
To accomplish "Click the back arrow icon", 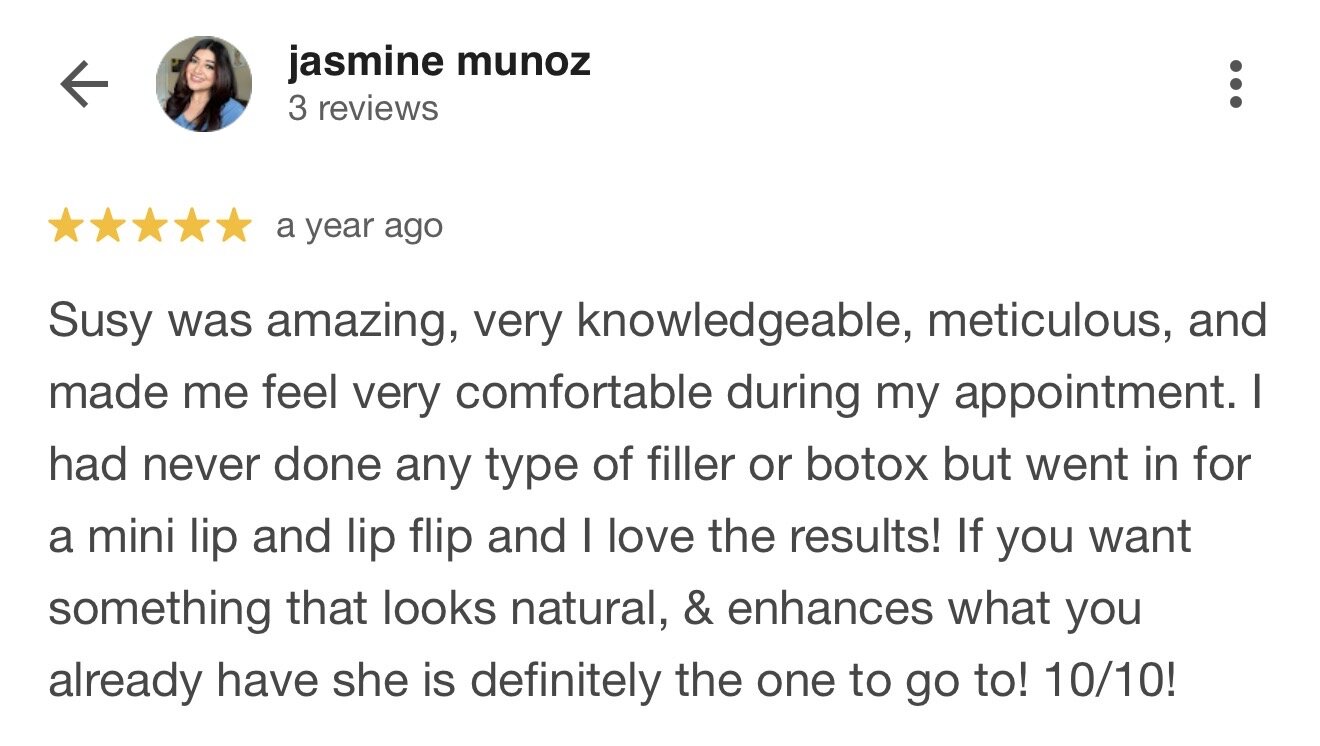I will (84, 86).
